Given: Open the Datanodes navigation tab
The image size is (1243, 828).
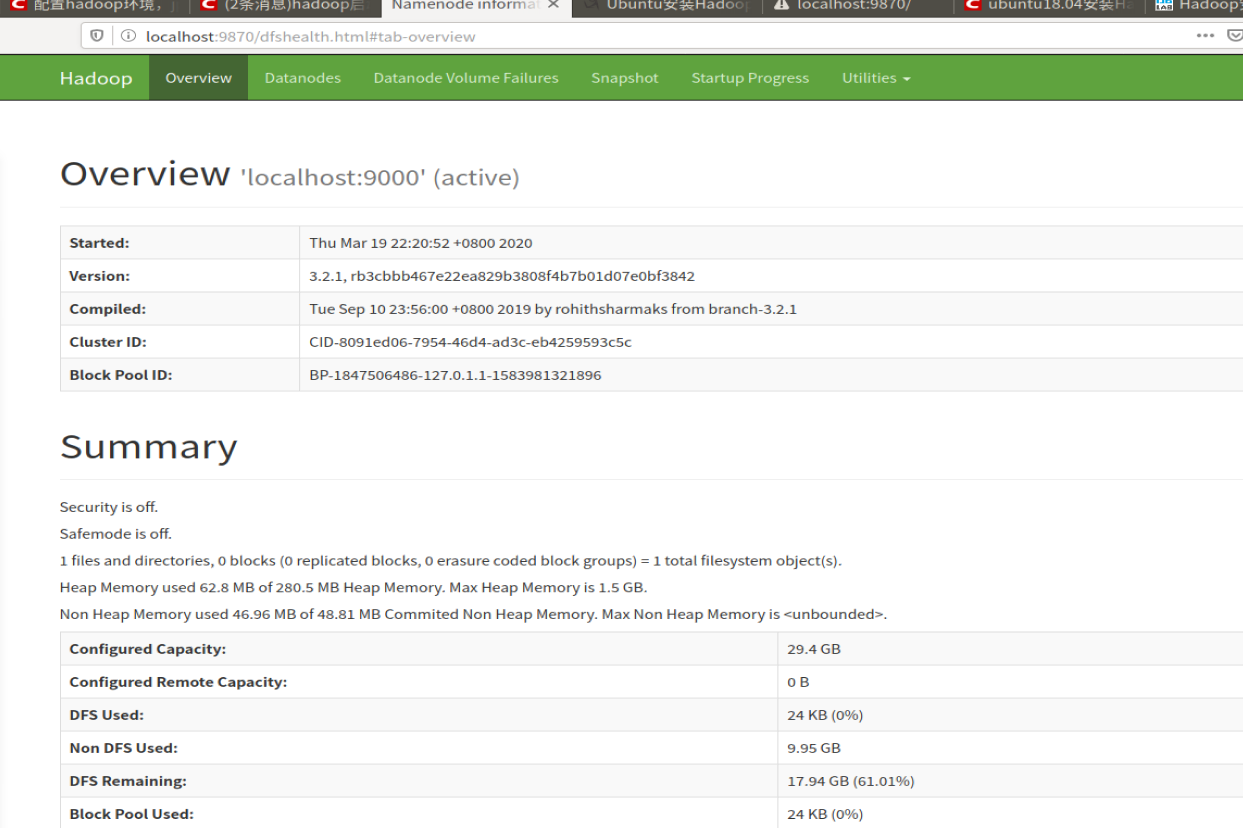Looking at the screenshot, I should tap(303, 78).
